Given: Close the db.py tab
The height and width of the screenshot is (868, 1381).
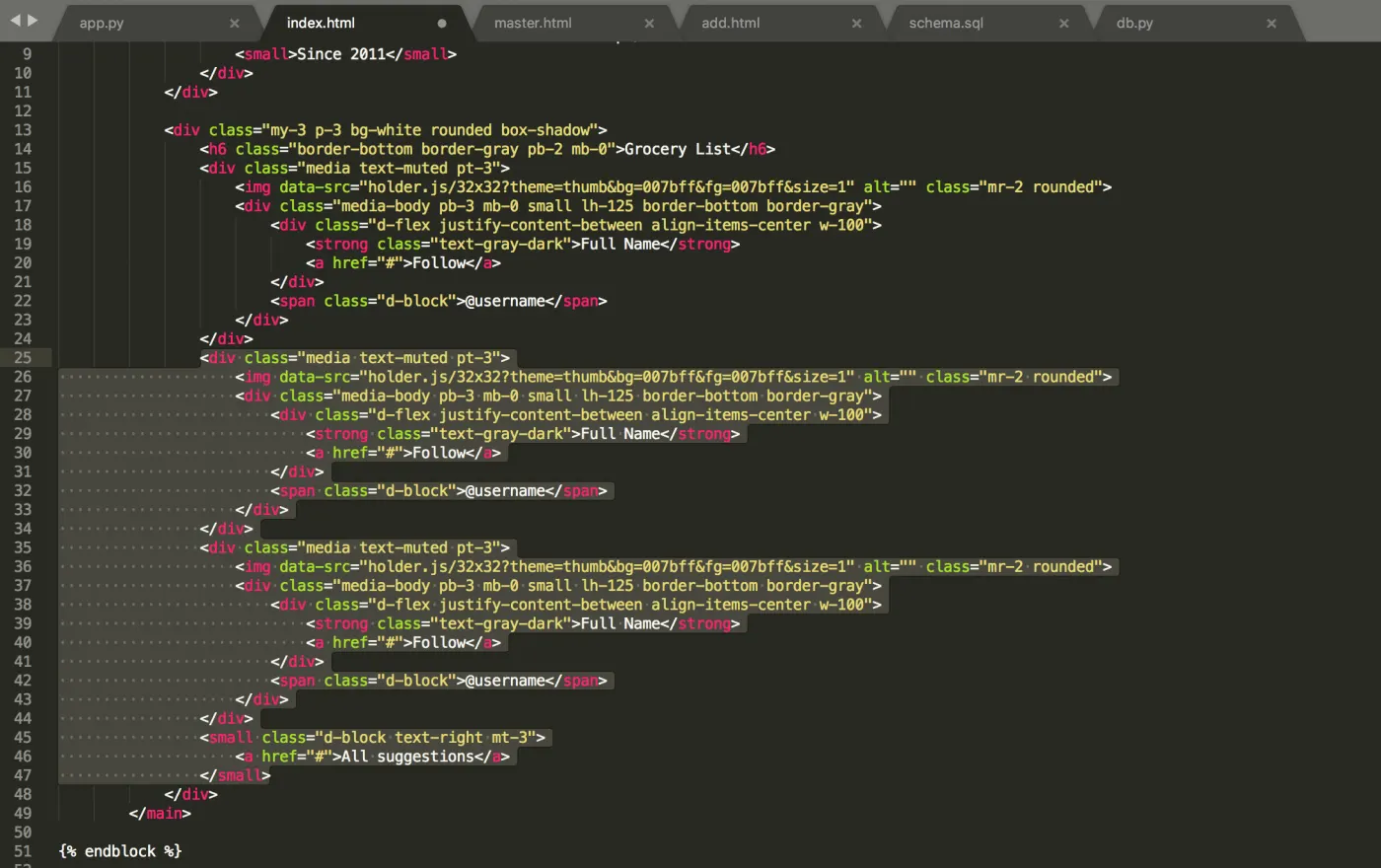Looking at the screenshot, I should (x=1272, y=23).
